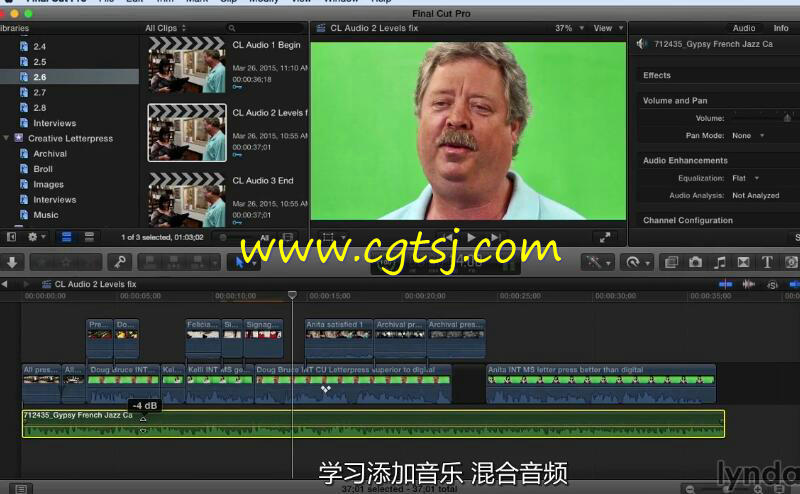Open the Equalization Flat dropdown
The width and height of the screenshot is (800, 494).
click(x=745, y=178)
